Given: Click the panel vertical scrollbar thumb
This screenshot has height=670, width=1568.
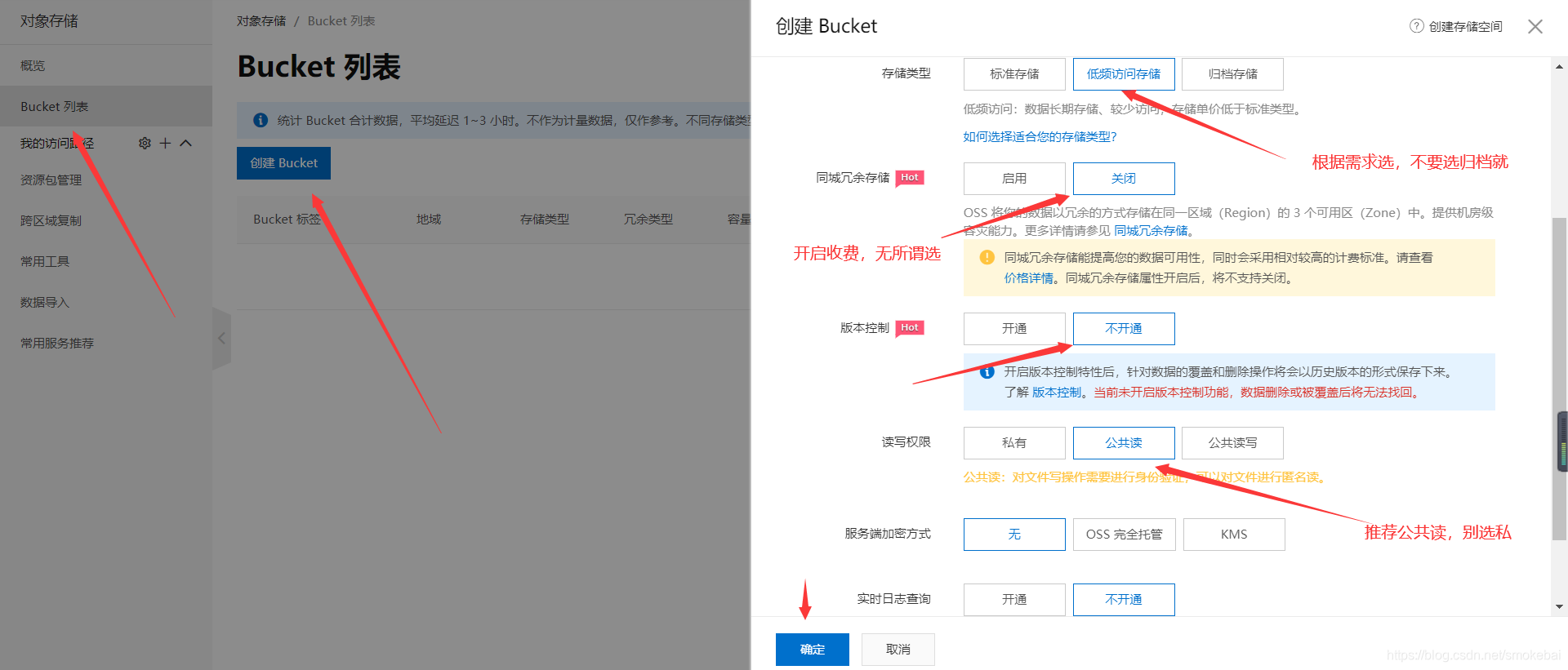Looking at the screenshot, I should 1560,379.
